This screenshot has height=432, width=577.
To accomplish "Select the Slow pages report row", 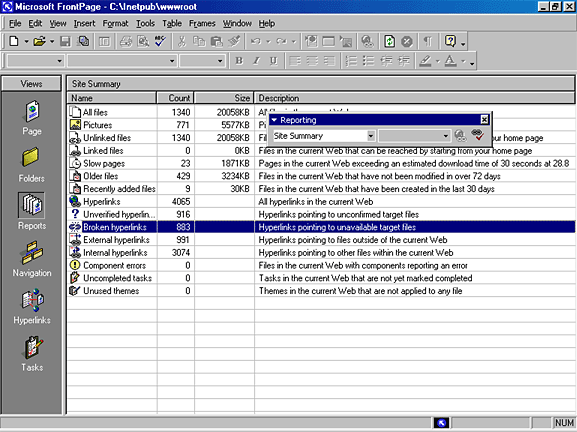I will (x=321, y=163).
